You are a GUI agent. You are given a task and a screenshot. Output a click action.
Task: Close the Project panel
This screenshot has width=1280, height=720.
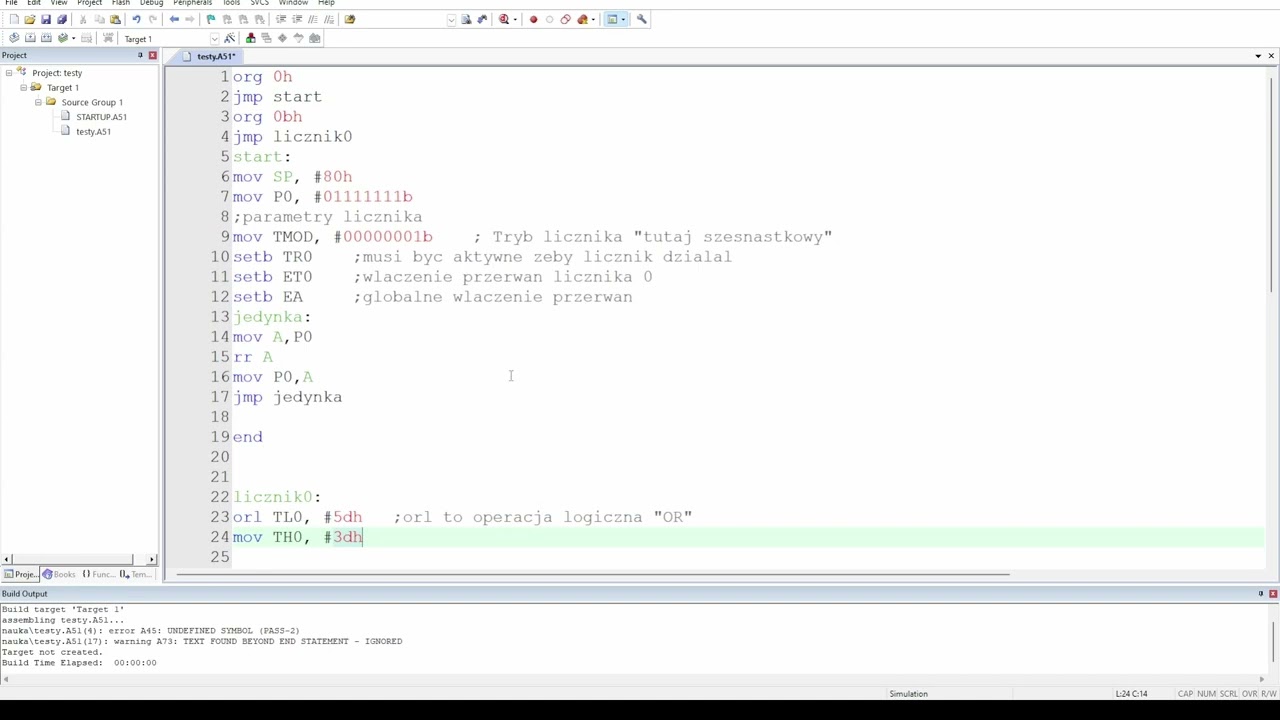tap(152, 55)
